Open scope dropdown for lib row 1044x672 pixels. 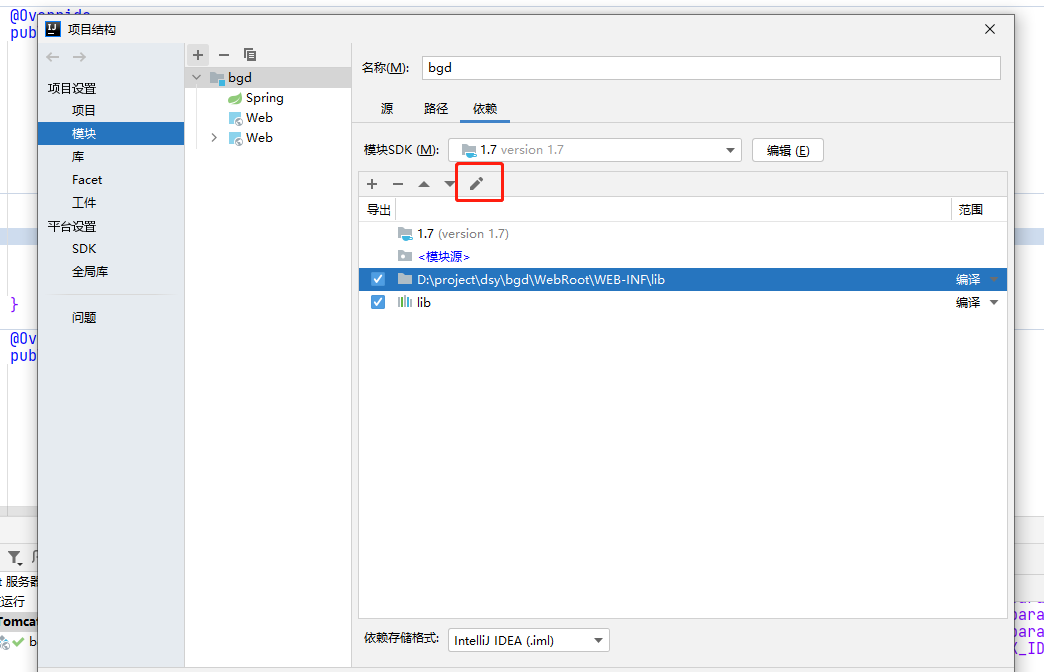click(994, 302)
